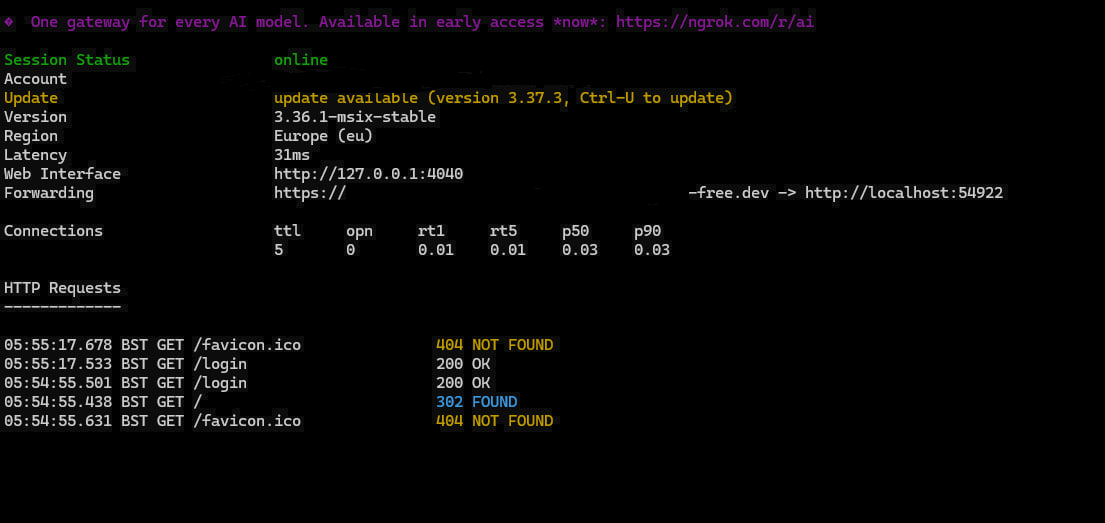Click the green 'online' session status
1105x523 pixels.
click(300, 60)
